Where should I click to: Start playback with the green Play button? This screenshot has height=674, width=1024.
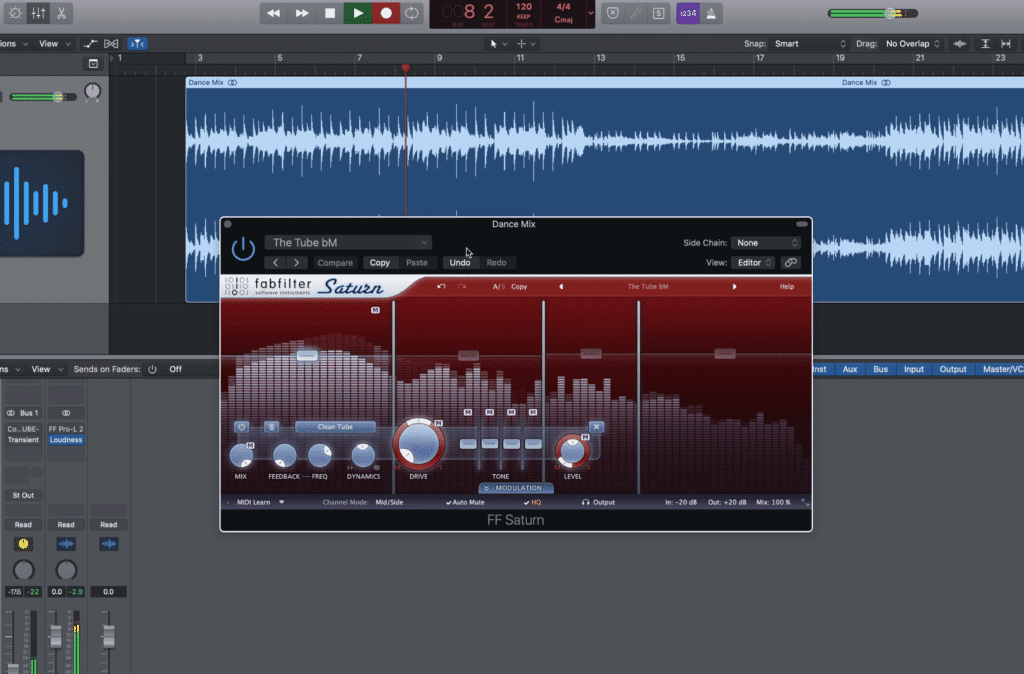(358, 13)
